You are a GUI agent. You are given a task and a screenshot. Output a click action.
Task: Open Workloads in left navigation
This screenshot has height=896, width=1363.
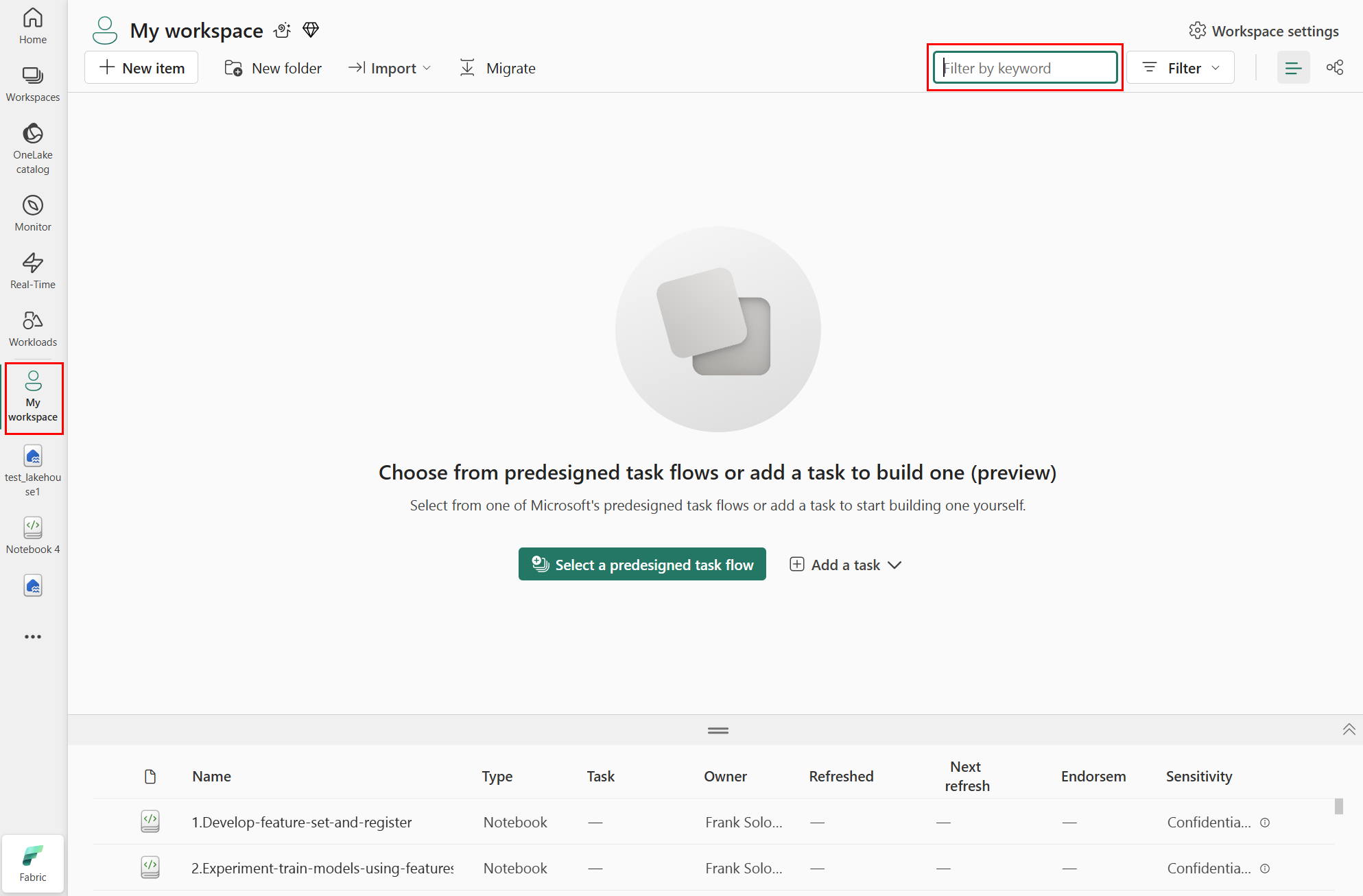pos(33,329)
